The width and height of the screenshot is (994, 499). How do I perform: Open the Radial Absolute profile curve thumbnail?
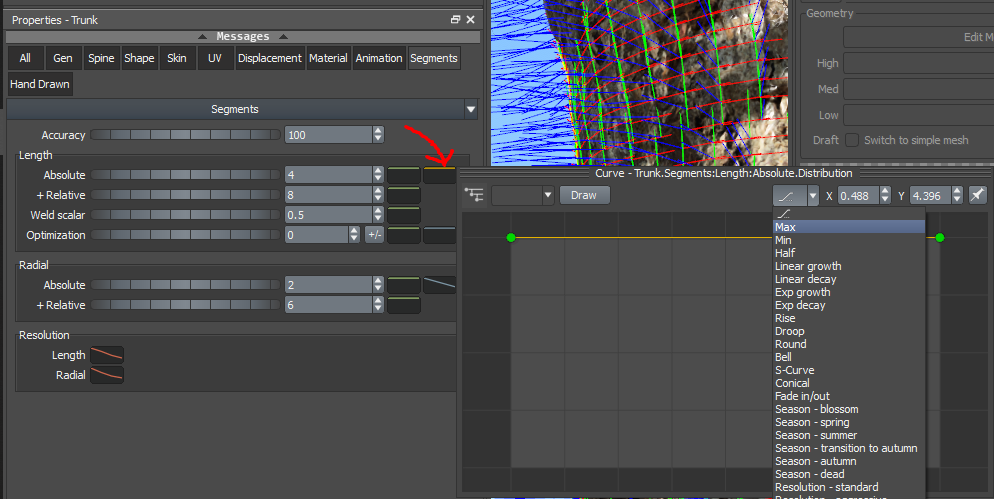(439, 285)
